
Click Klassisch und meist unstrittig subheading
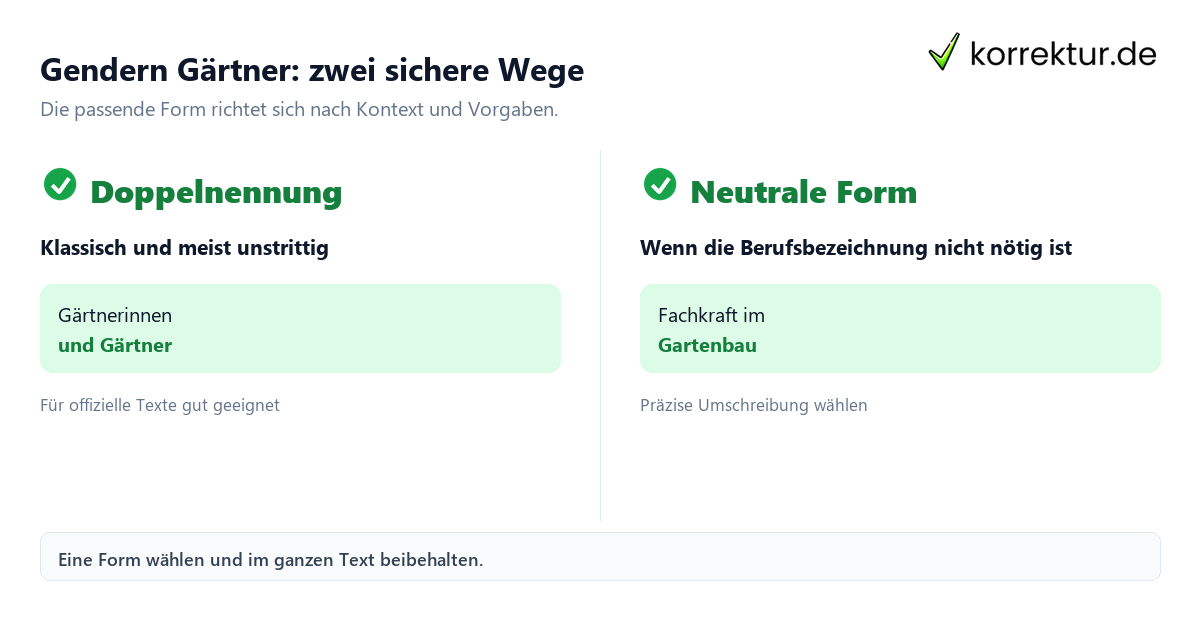[x=184, y=248]
